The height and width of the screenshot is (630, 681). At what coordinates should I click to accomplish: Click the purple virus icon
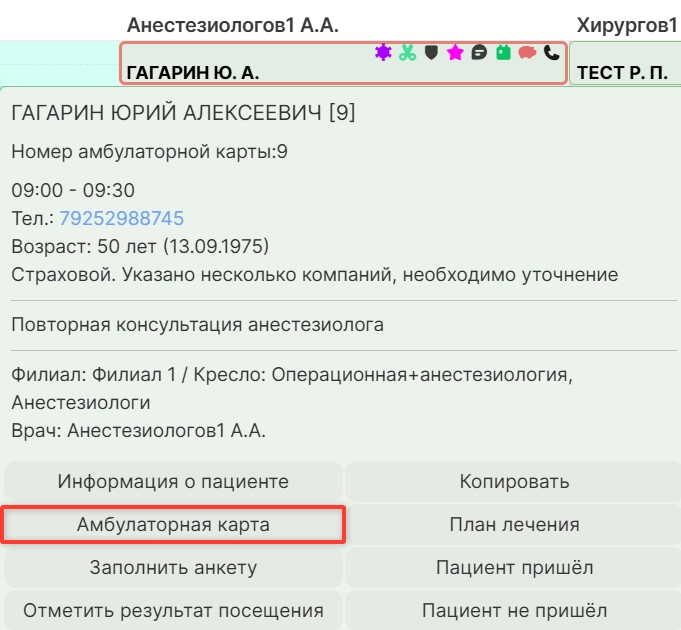(x=383, y=53)
